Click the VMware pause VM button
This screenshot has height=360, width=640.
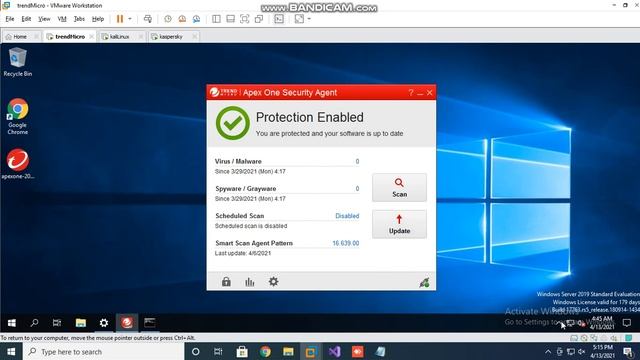120,19
